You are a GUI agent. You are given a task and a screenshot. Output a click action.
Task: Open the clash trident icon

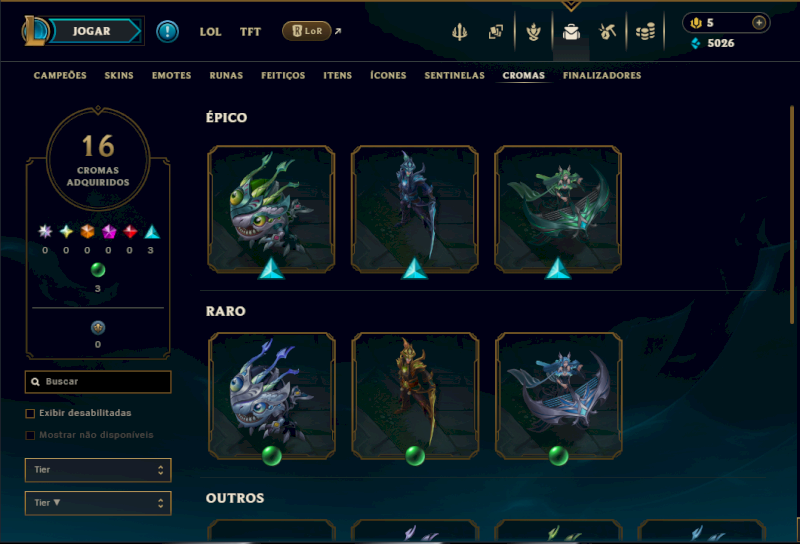click(x=459, y=32)
